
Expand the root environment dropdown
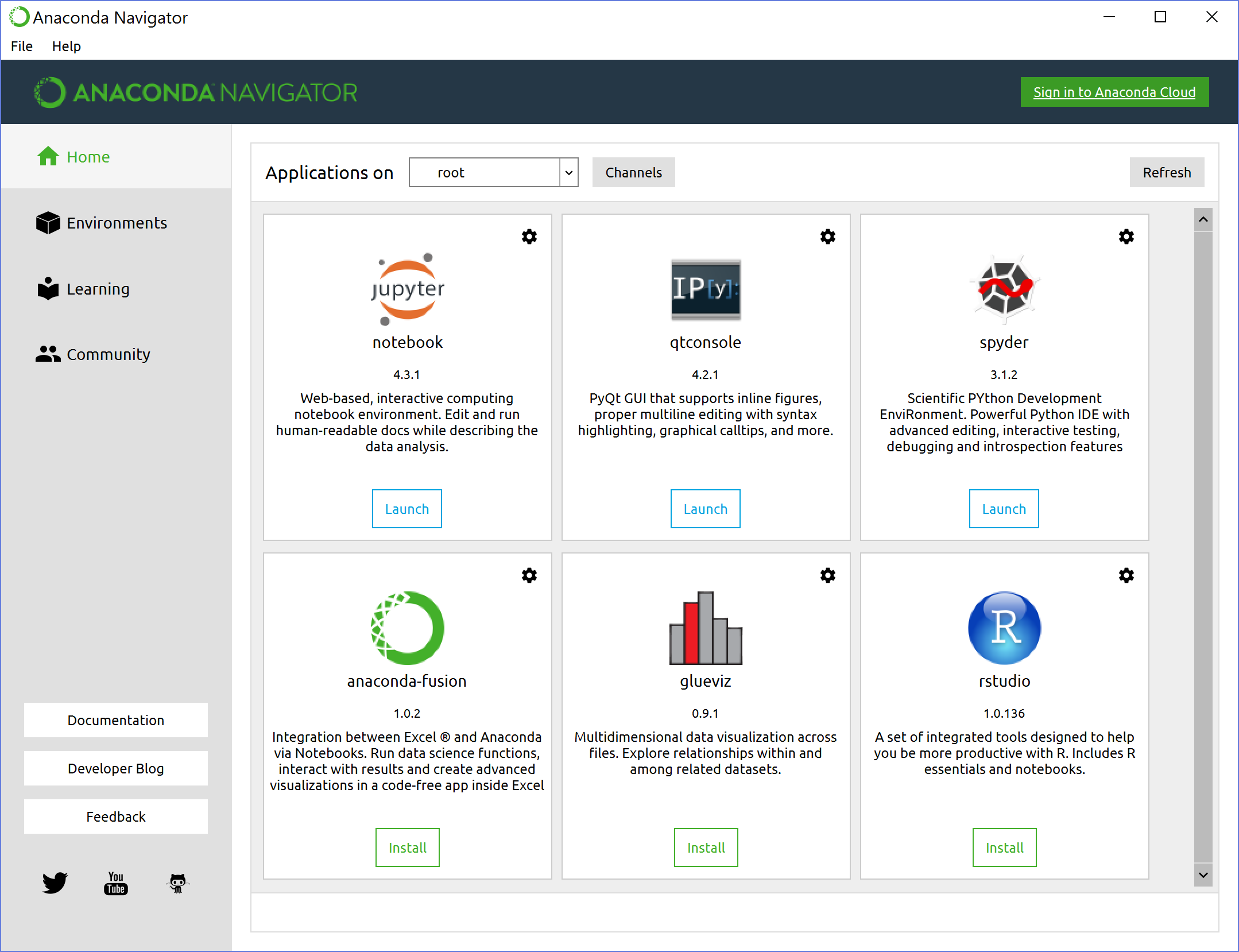click(x=568, y=172)
